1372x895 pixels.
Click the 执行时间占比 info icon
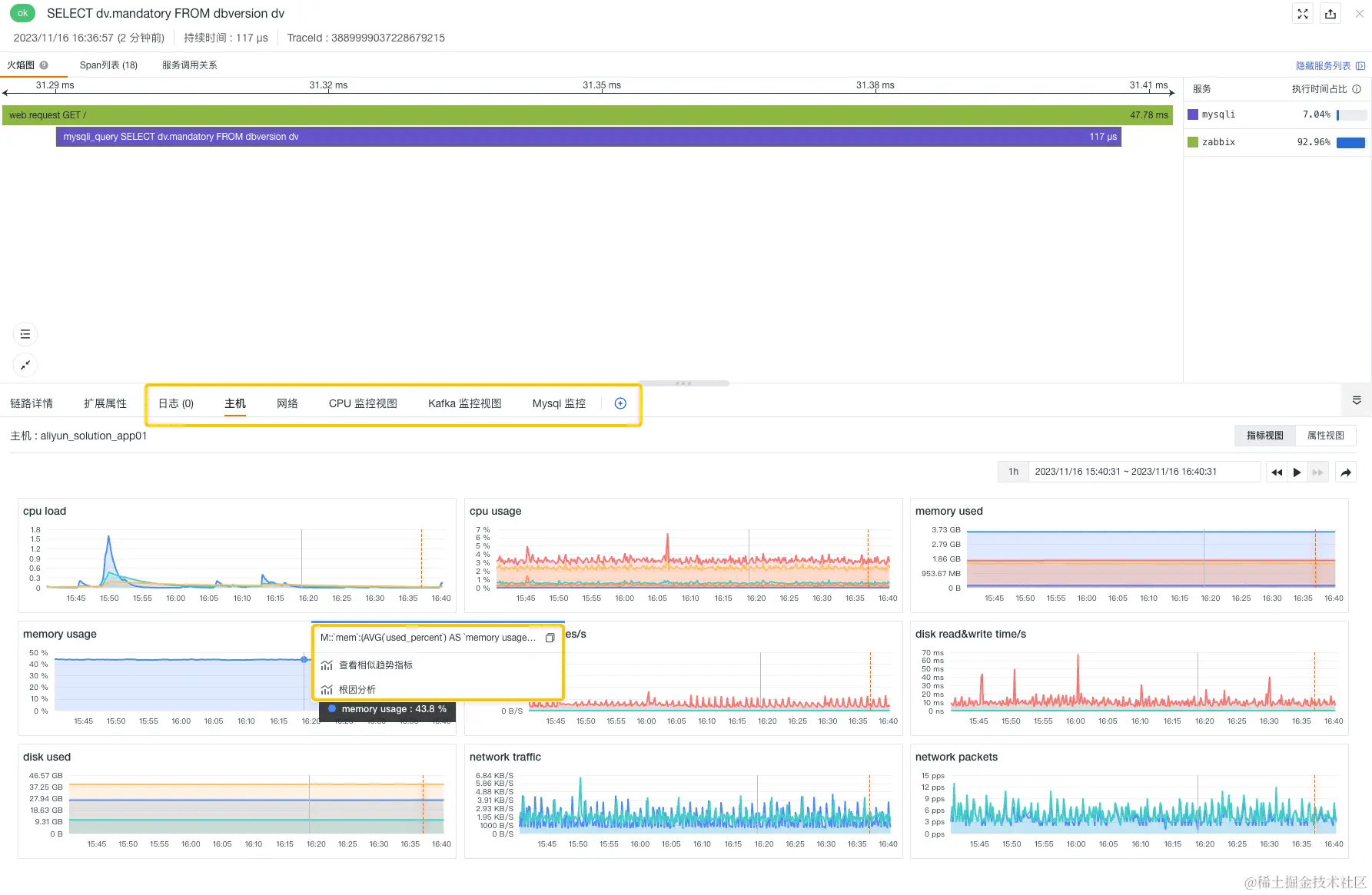(x=1357, y=89)
